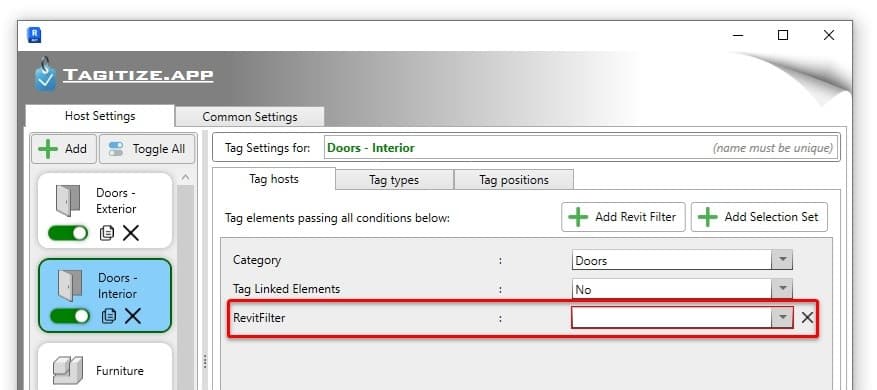The image size is (877, 390).
Task: Click the Add Selection Set button
Action: tap(759, 217)
